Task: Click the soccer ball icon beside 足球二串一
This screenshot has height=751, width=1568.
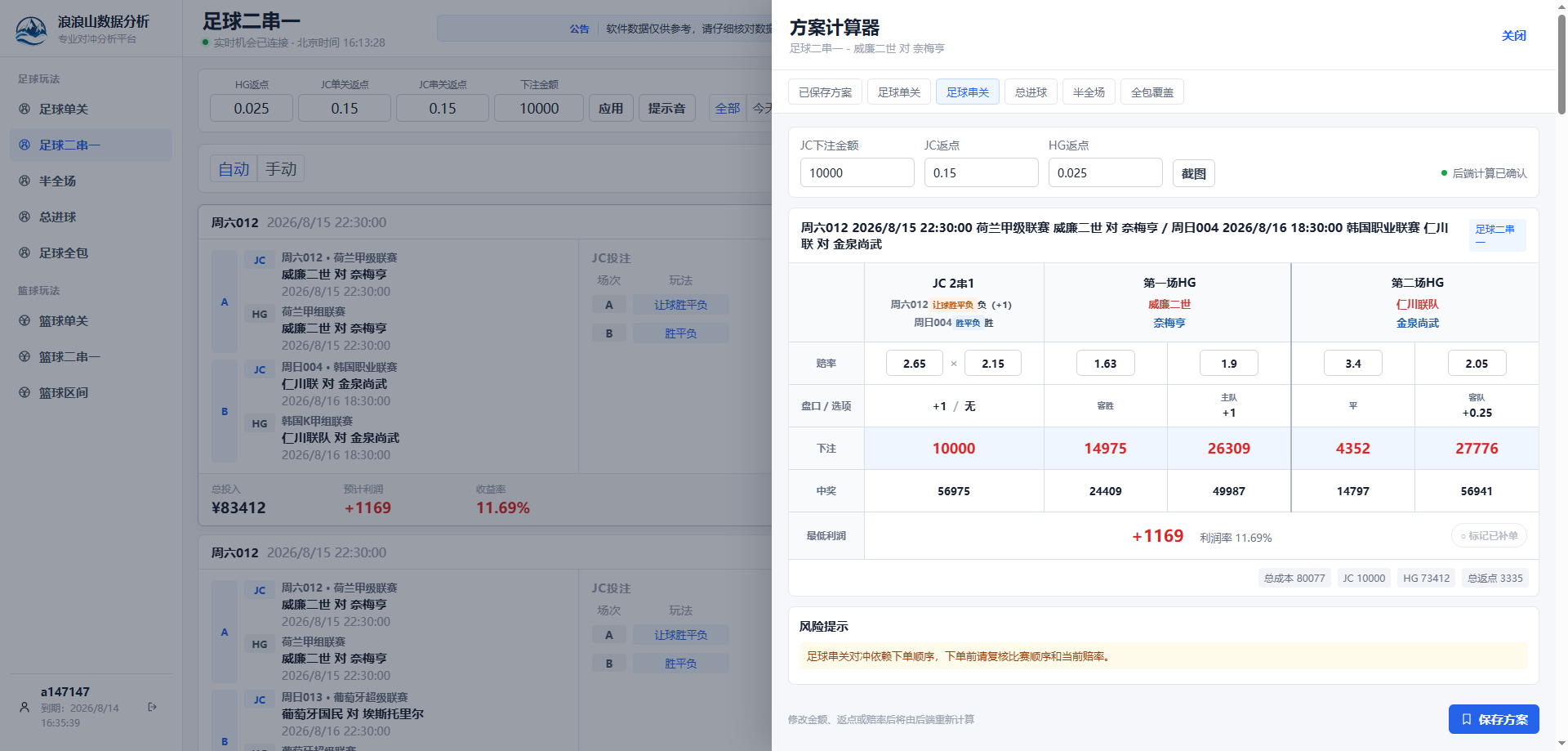Action: coord(24,145)
